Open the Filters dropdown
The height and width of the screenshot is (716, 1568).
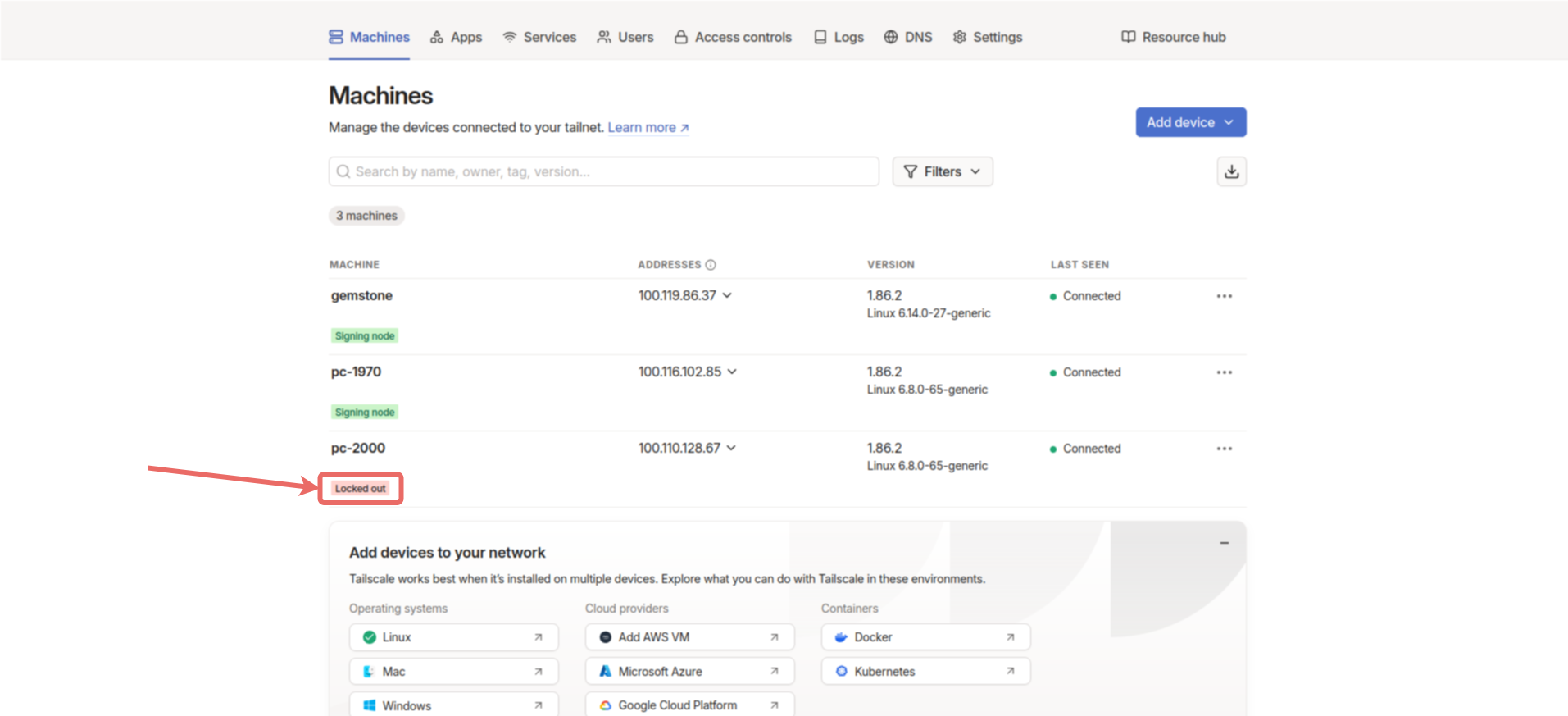942,171
